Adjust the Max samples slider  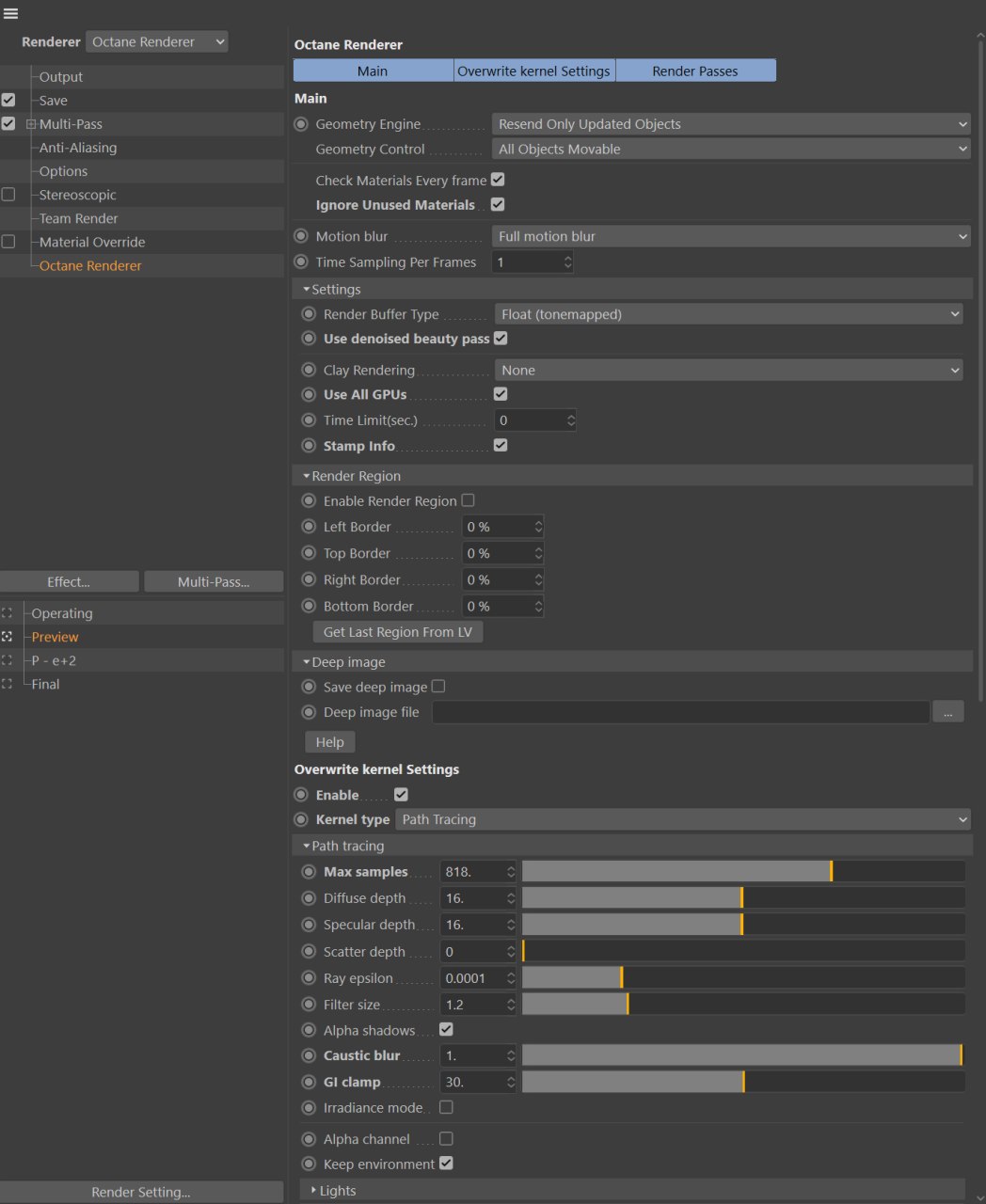[x=744, y=872]
